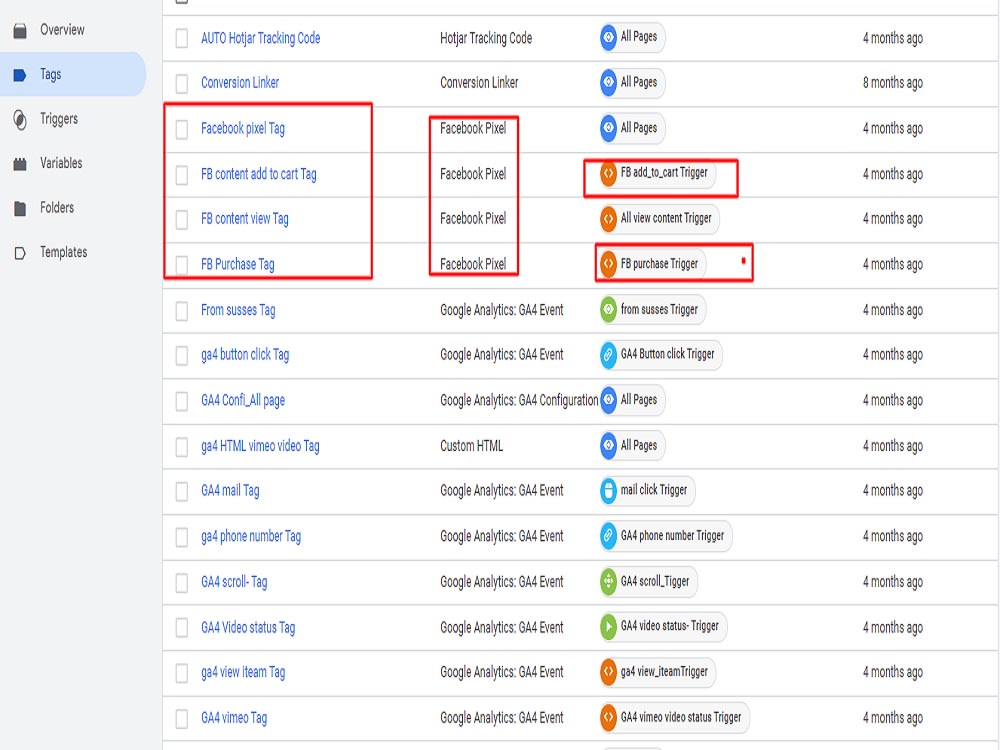Click the green GA4 event icon on from susses Trigger

610,309
